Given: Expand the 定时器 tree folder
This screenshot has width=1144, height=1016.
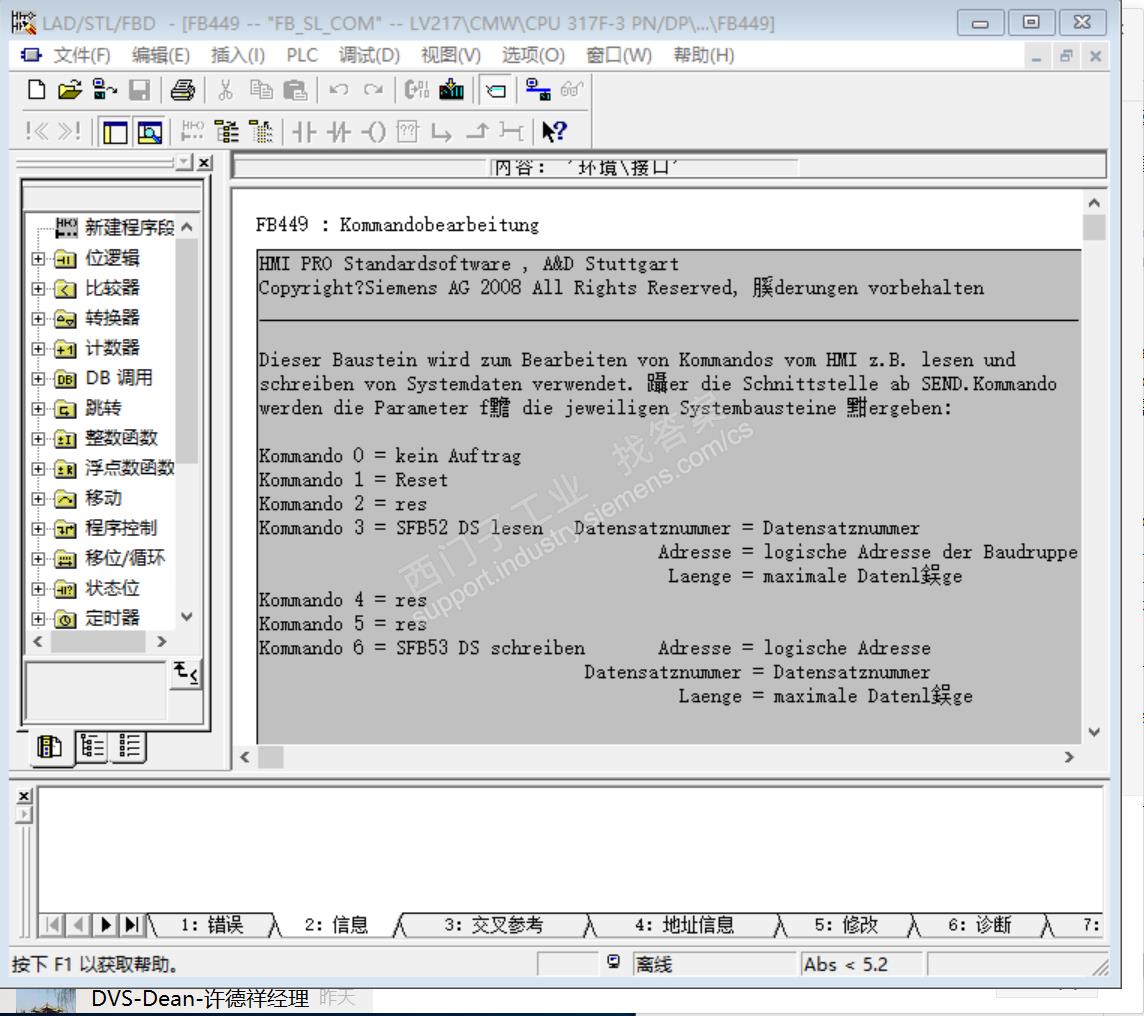Looking at the screenshot, I should pos(38,619).
